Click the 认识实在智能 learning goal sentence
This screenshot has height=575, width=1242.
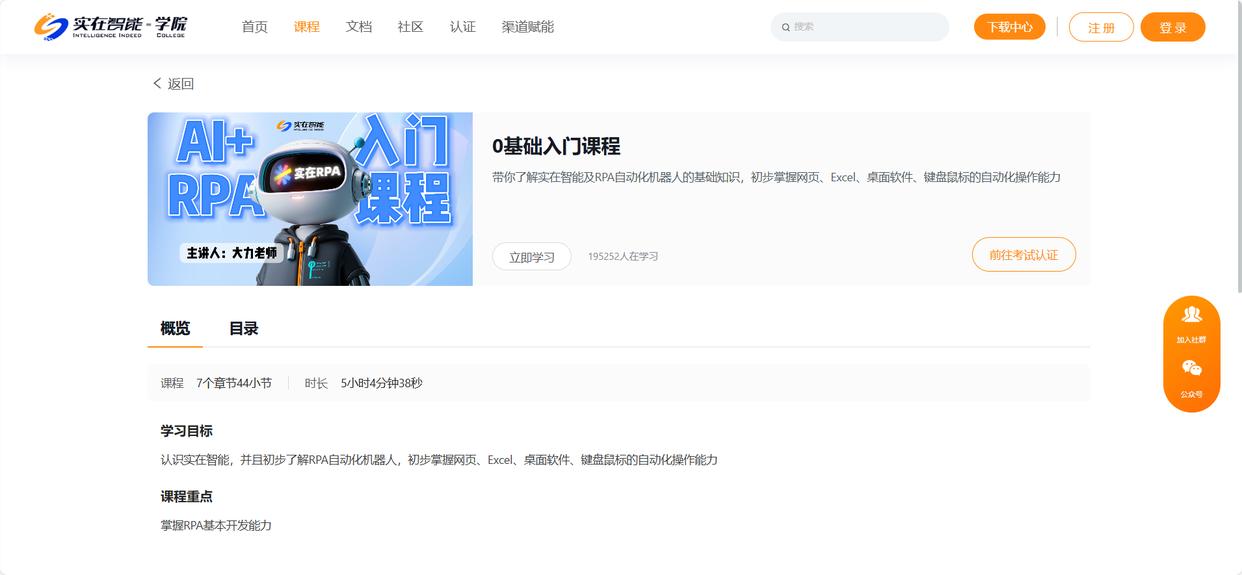pyautogui.click(x=439, y=460)
